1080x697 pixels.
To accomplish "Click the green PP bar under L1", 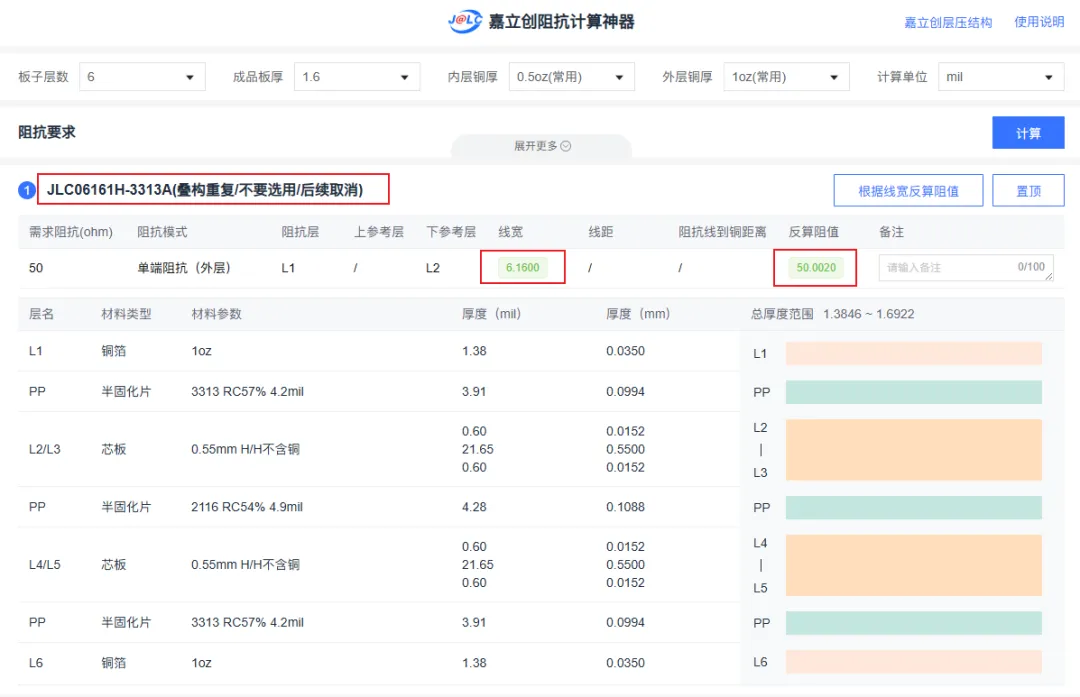I will point(913,392).
